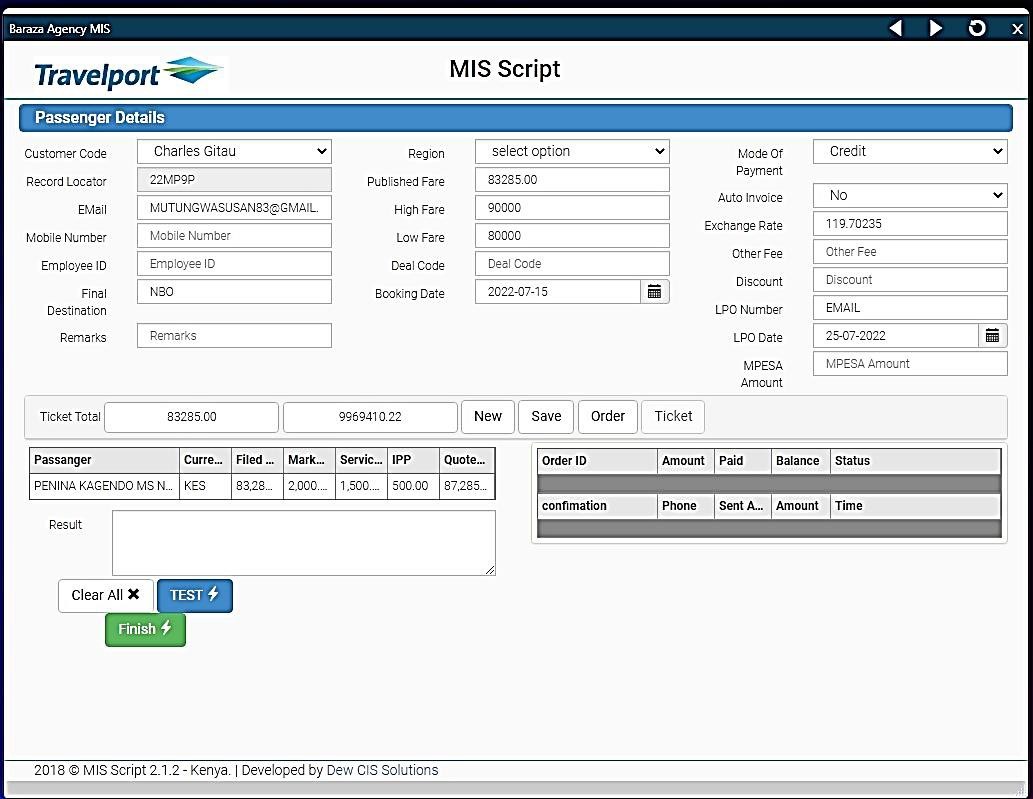Focus the MPESA Amount field
The image size is (1033, 799).
point(910,364)
